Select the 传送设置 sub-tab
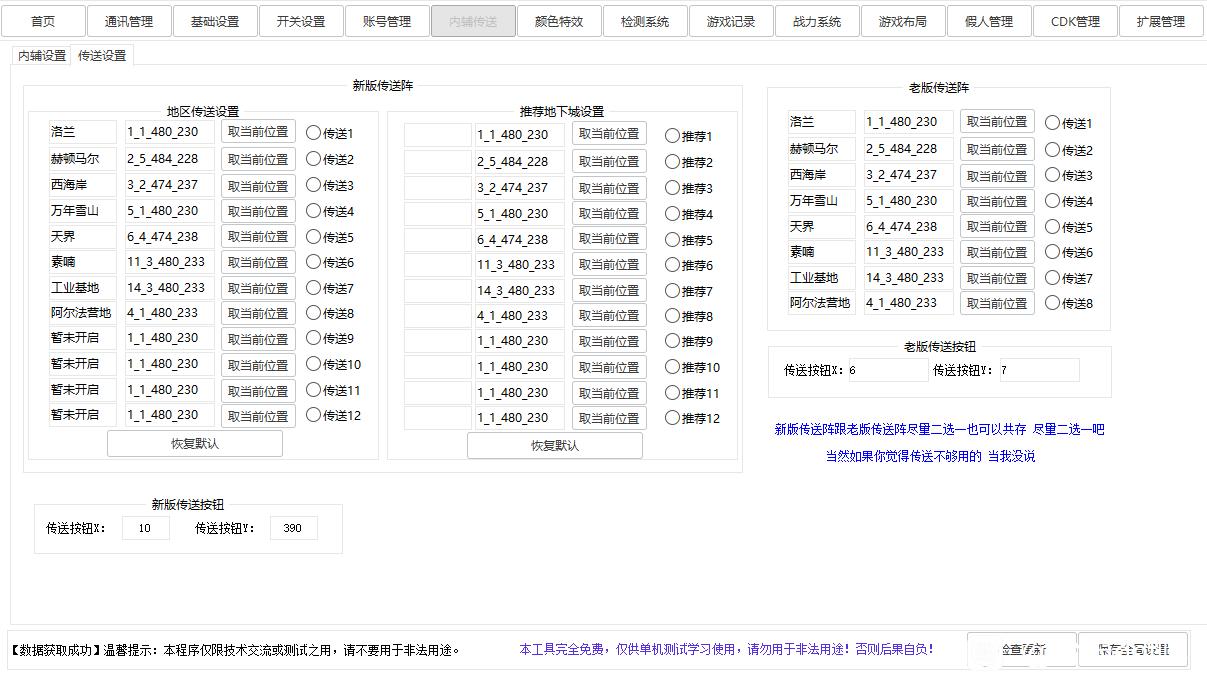Image resolution: width=1207 pixels, height=685 pixels. (x=102, y=56)
